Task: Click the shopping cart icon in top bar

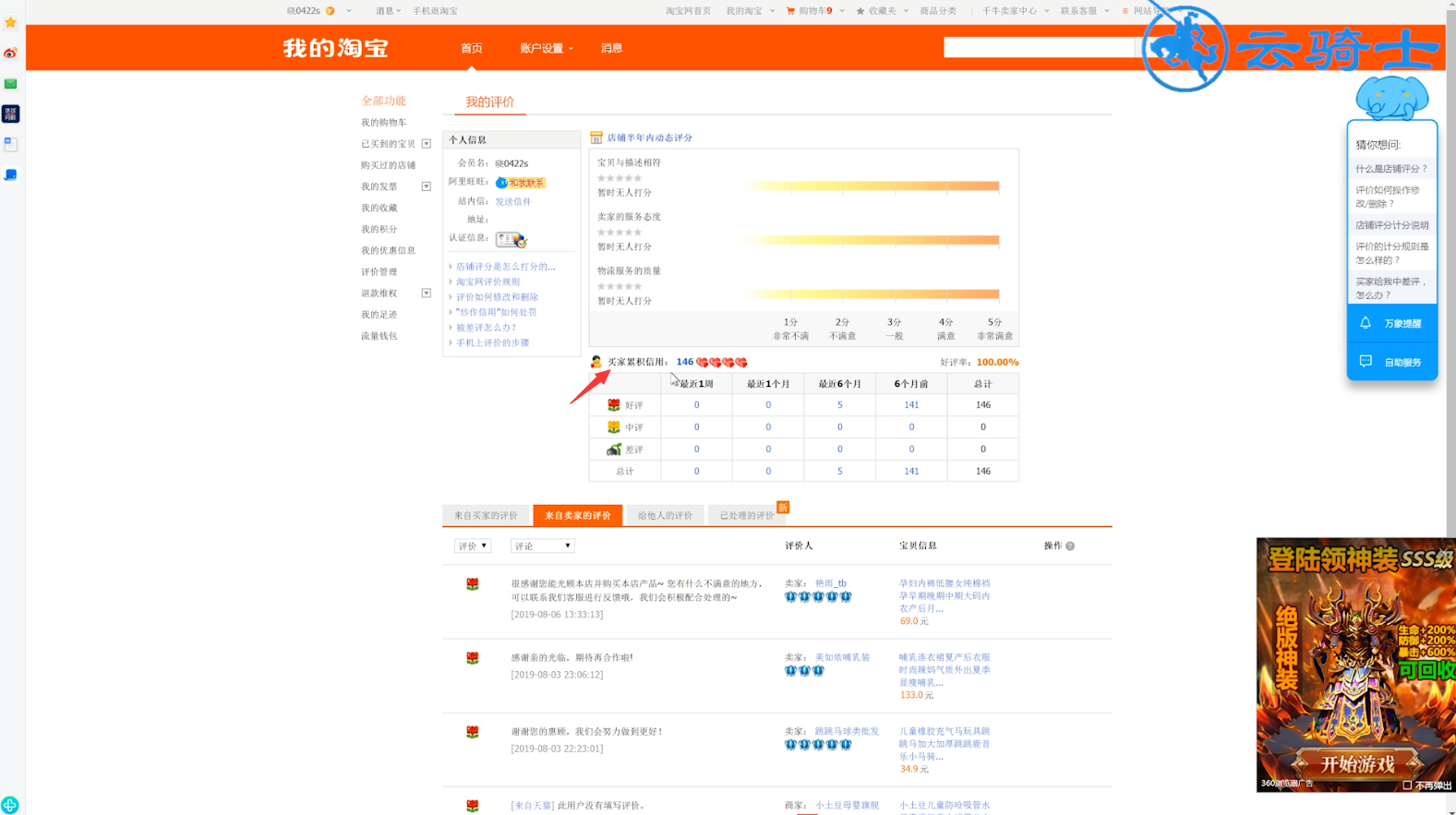Action: tap(790, 11)
